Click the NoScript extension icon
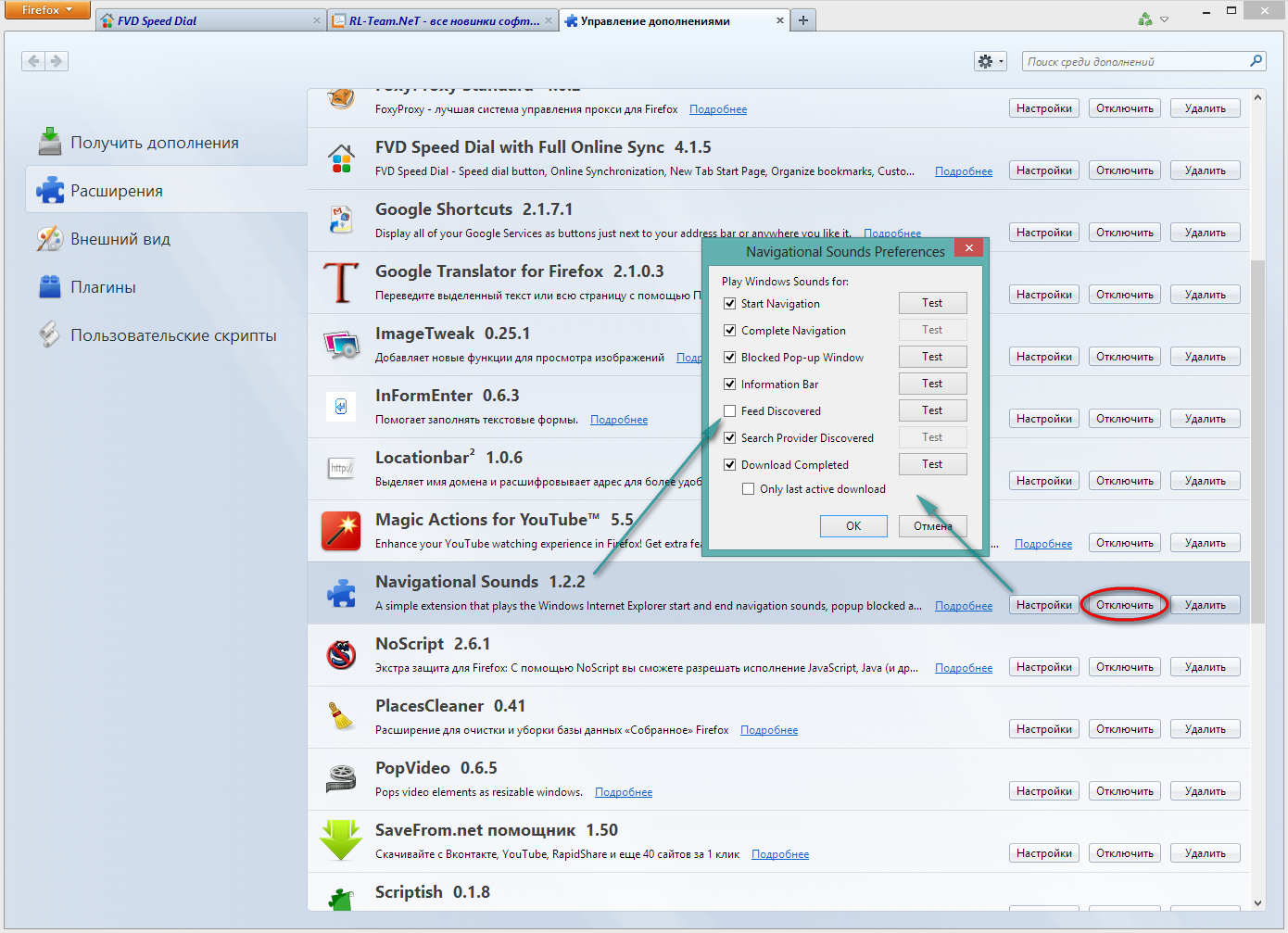Image resolution: width=1288 pixels, height=933 pixels. [341, 655]
